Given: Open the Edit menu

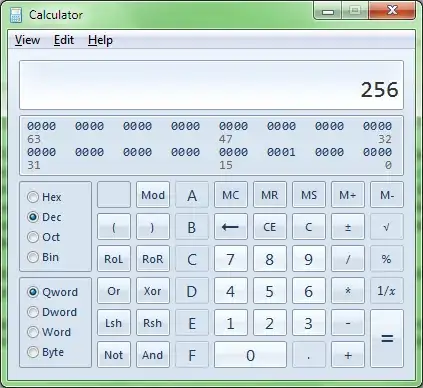Looking at the screenshot, I should tap(64, 40).
